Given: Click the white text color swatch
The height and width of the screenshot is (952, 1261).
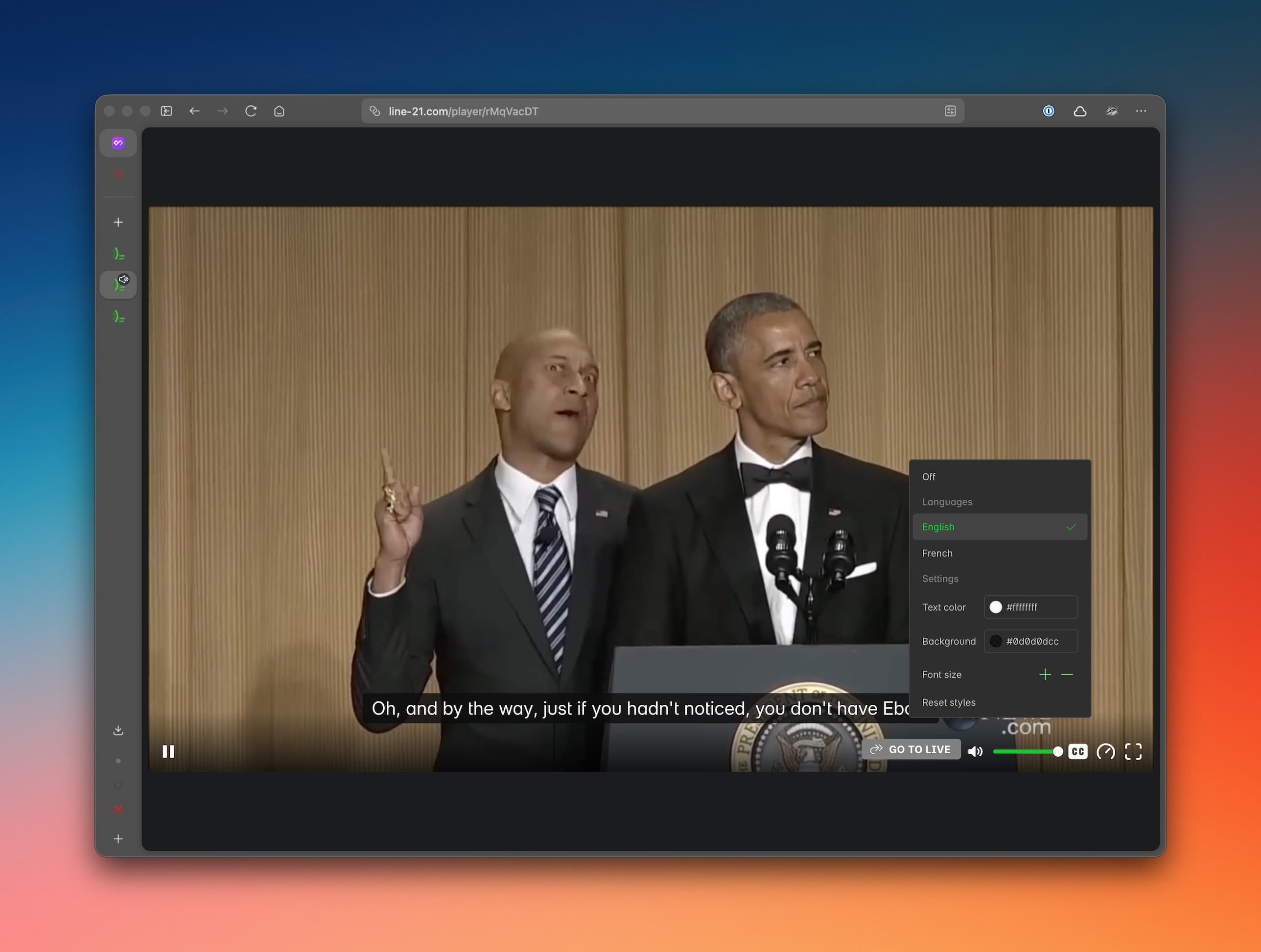Looking at the screenshot, I should [995, 607].
